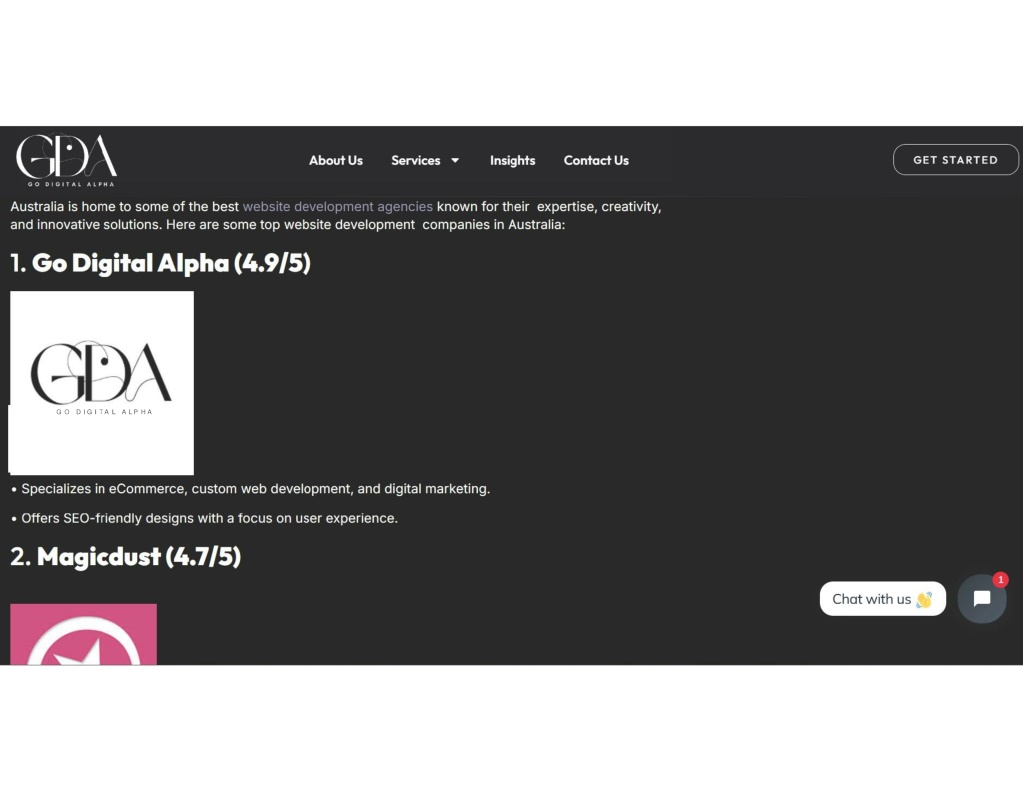Open the chat widget speech bubble icon
This screenshot has width=1024, height=791.
click(x=982, y=598)
